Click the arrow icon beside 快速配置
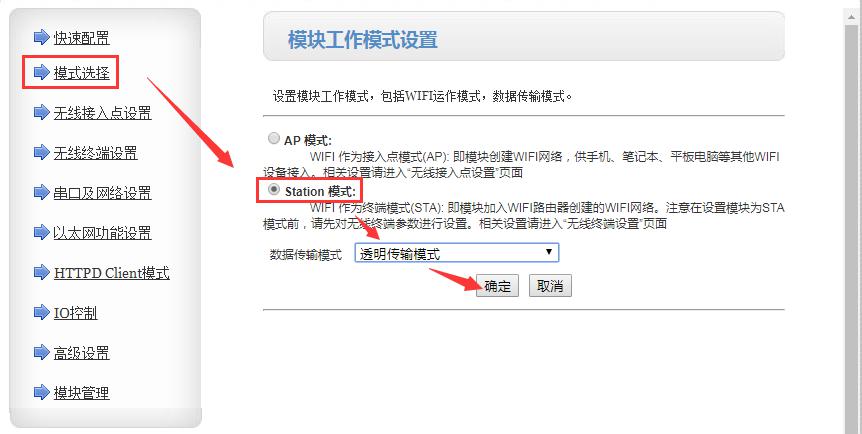862x434 pixels. (x=42, y=37)
